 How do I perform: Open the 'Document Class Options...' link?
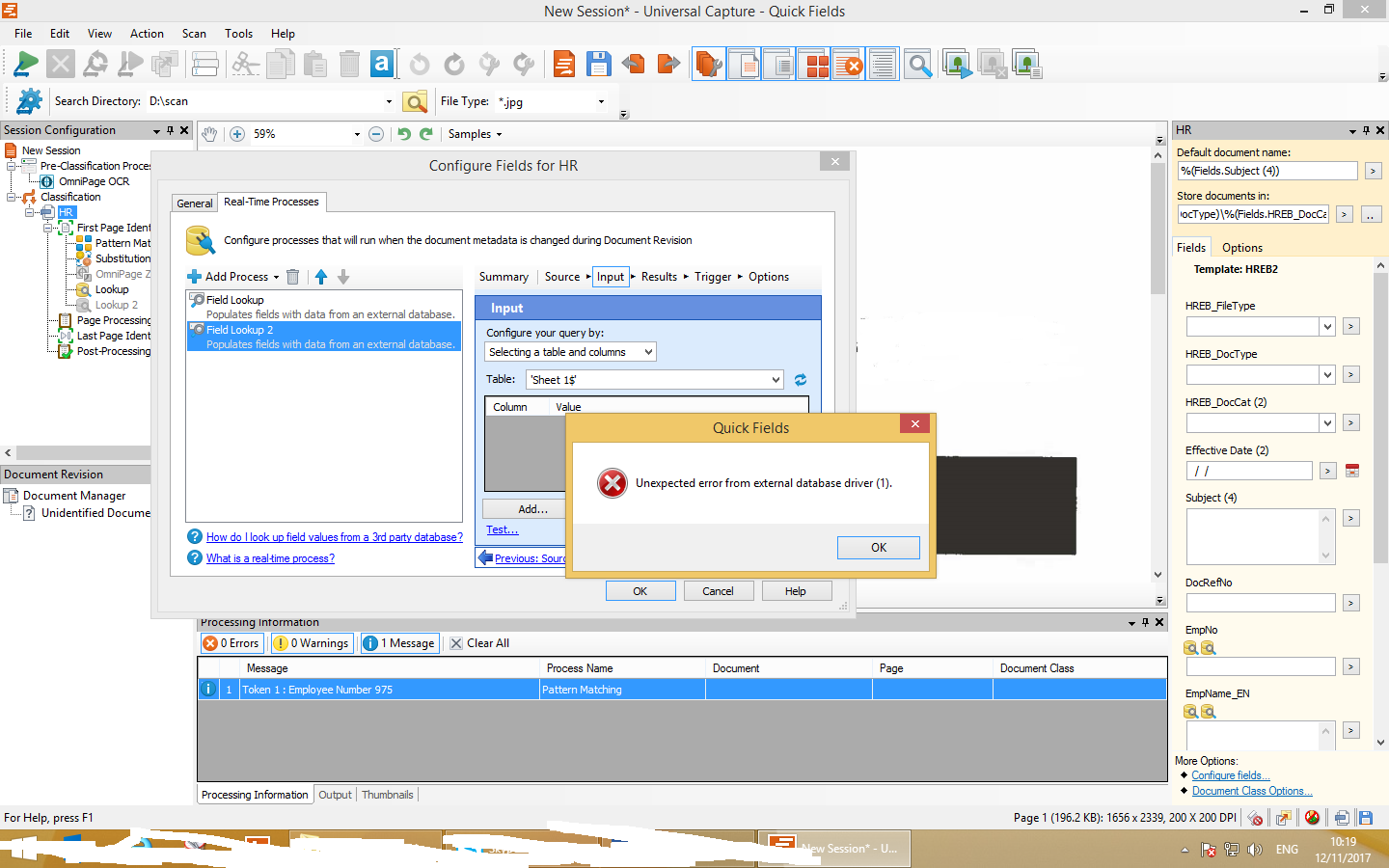tap(1252, 791)
